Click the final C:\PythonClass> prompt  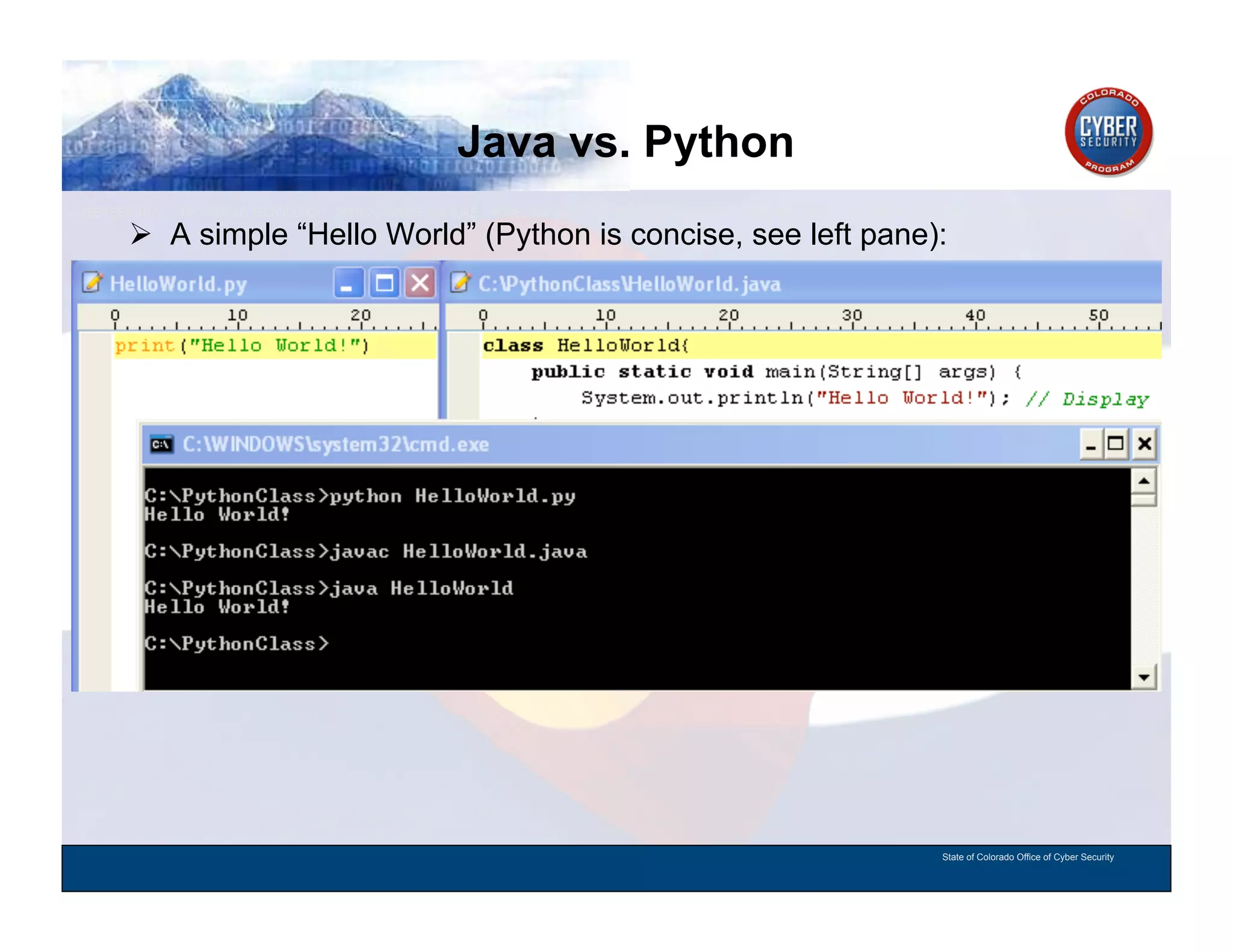[237, 643]
